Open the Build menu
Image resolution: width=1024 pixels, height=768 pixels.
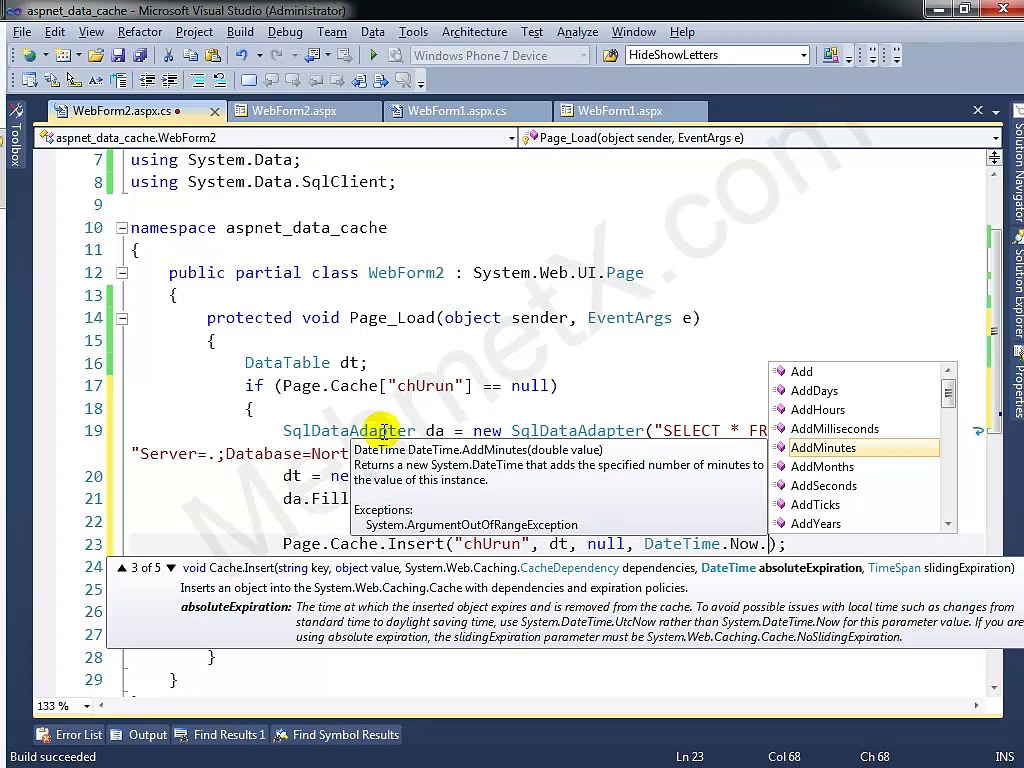point(240,32)
